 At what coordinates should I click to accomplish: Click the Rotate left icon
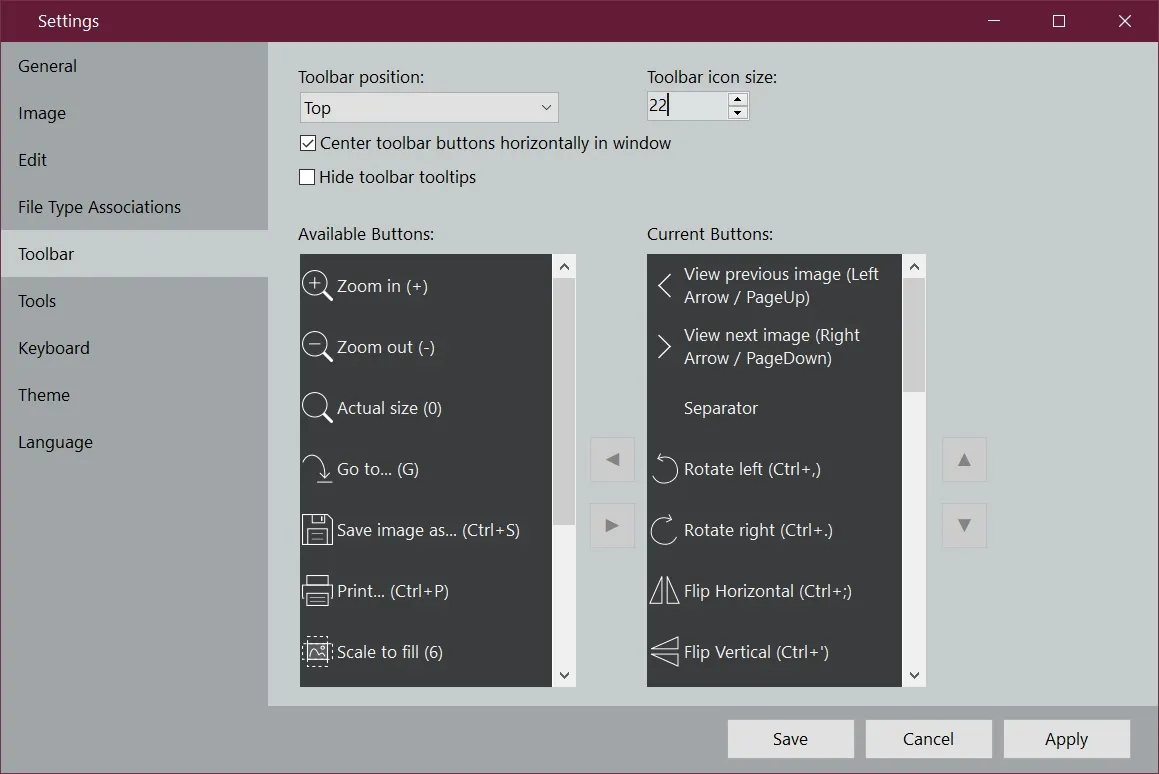coord(665,469)
